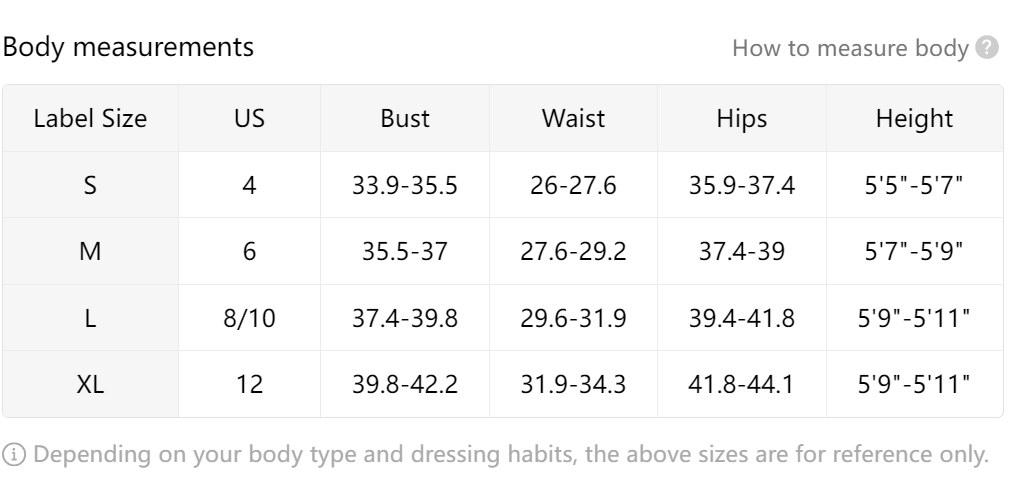Click the US size 8/10 cell

pos(249,317)
